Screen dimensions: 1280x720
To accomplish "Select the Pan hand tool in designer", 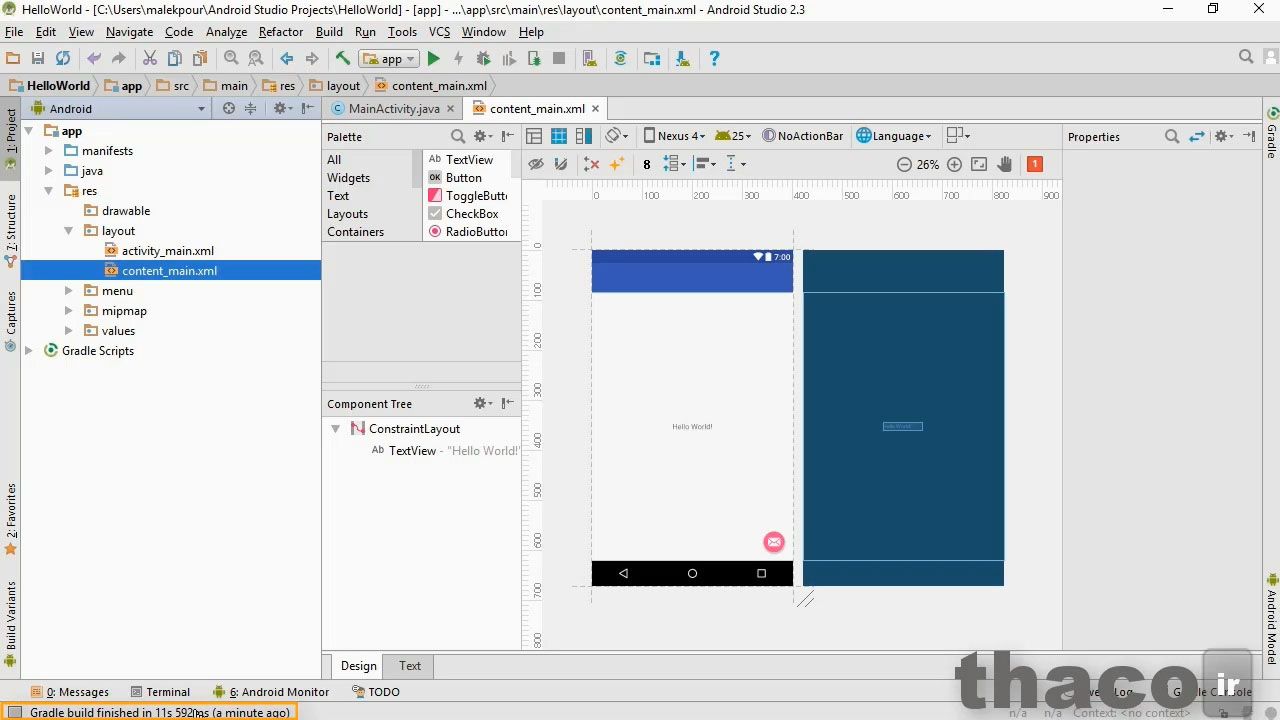I will tap(1005, 164).
